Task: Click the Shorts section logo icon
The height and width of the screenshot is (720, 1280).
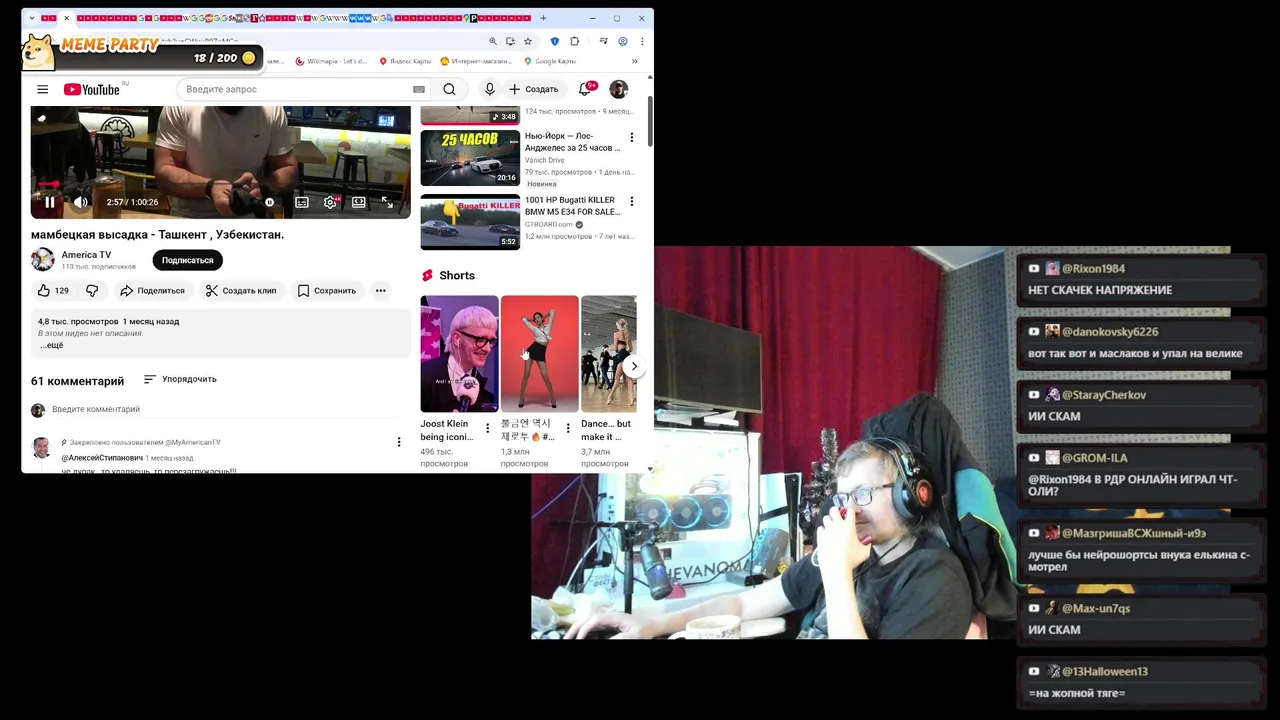Action: tap(428, 275)
